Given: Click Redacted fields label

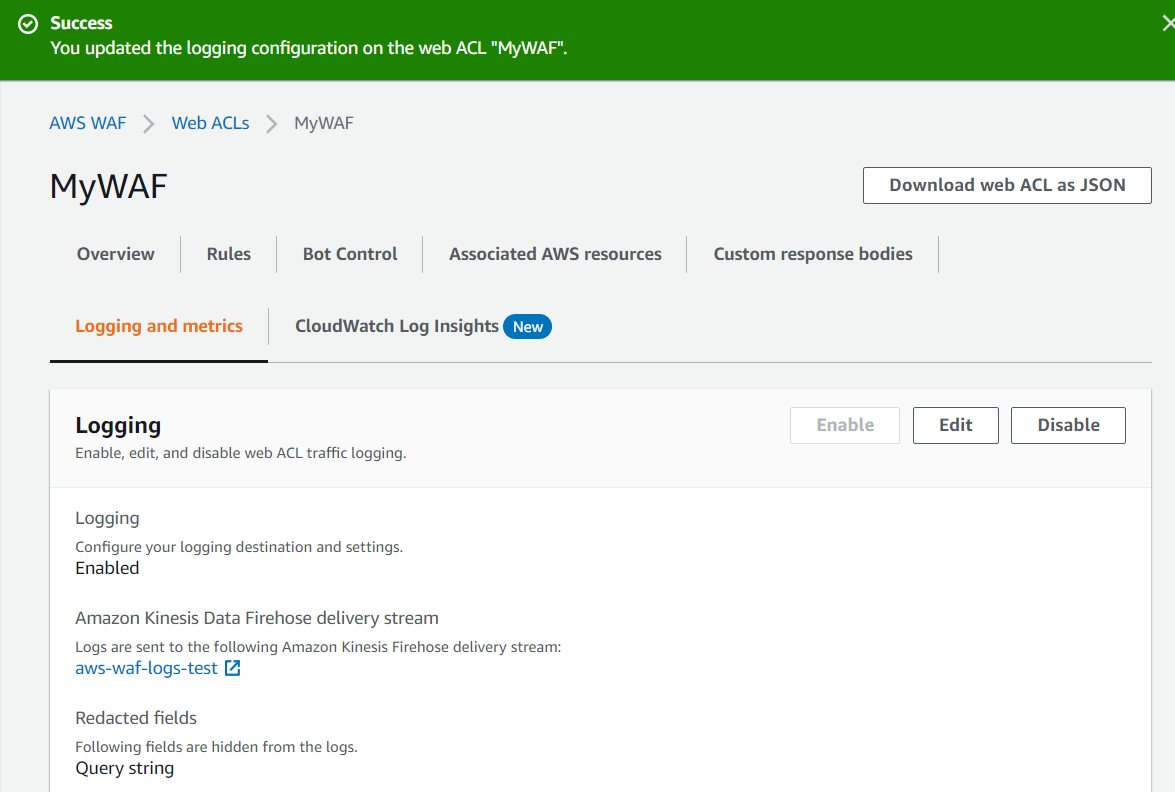Looking at the screenshot, I should pyautogui.click(x=136, y=718).
